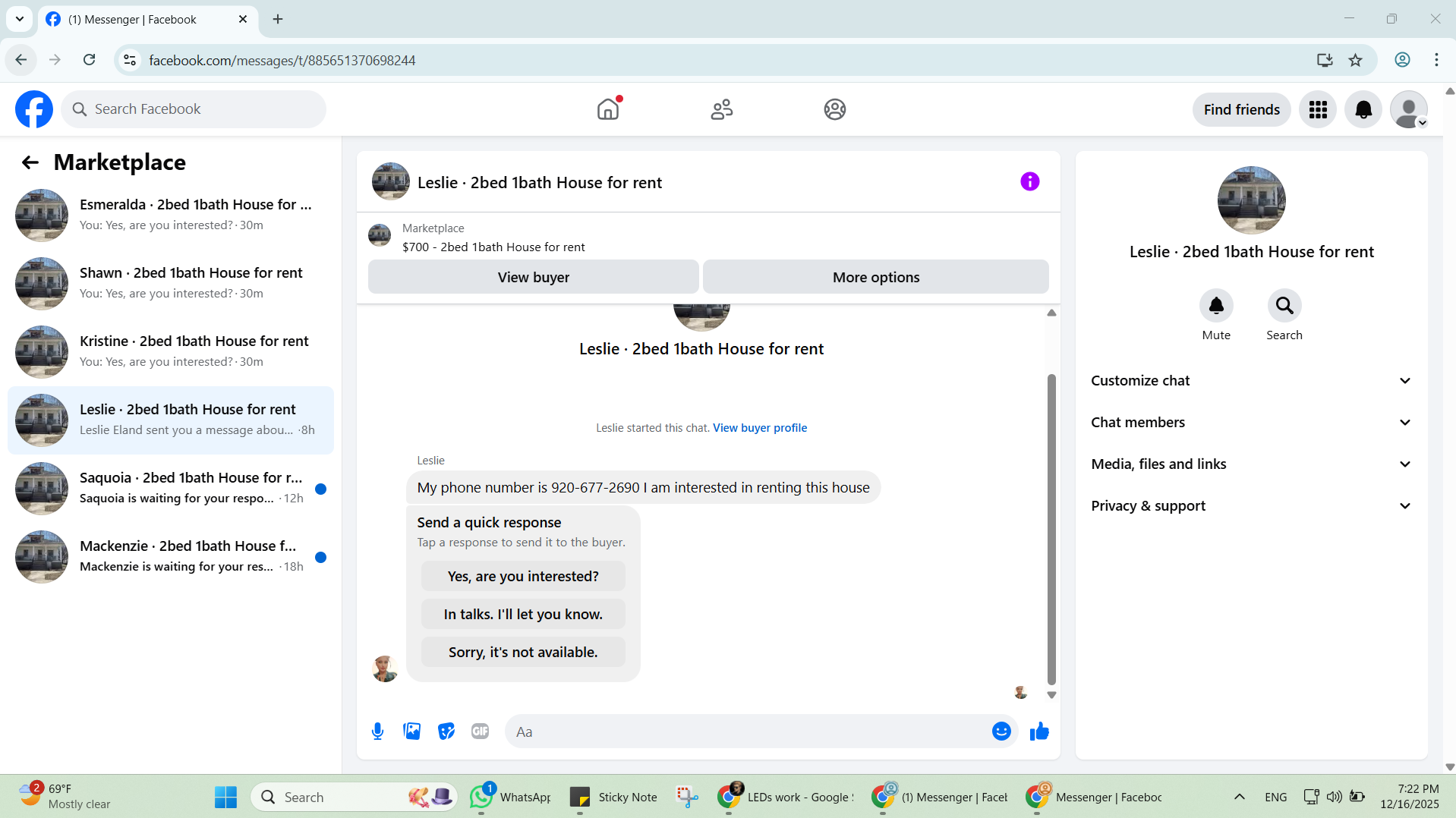The width and height of the screenshot is (1456, 818).
Task: Send quick reply "Yes, are you interested?"
Action: click(x=523, y=577)
